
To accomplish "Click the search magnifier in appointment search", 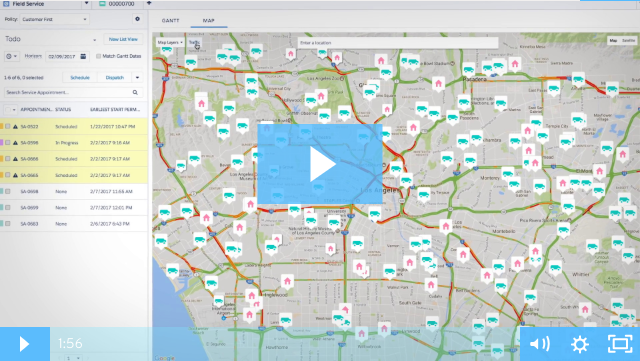I will [135, 93].
